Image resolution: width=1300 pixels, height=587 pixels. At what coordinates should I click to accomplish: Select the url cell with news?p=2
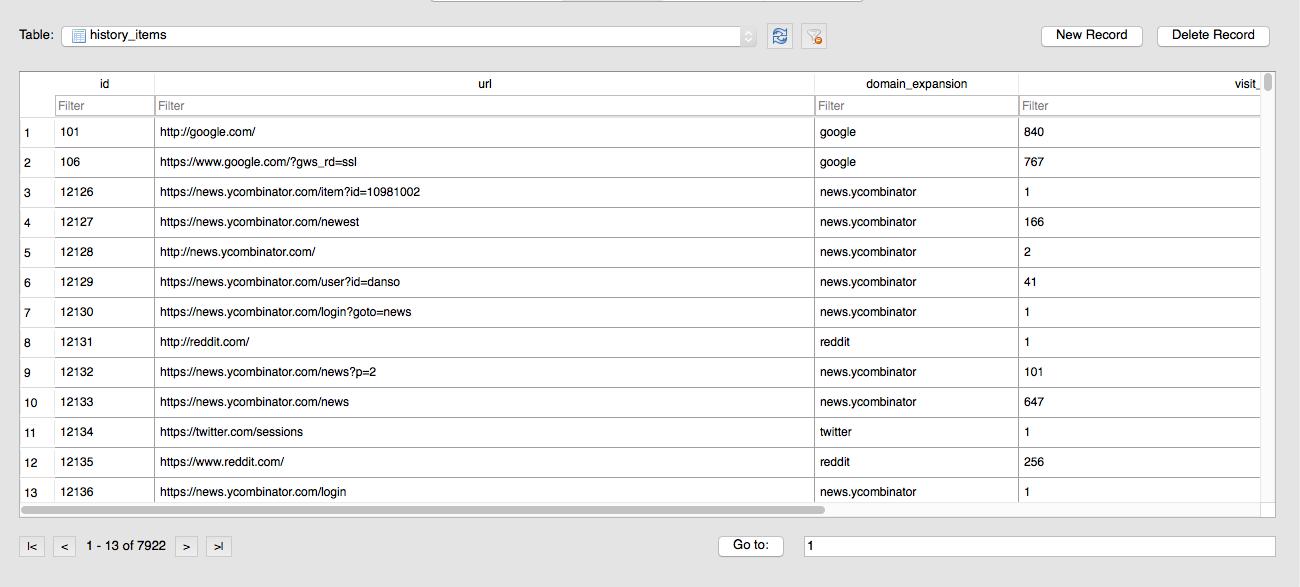tap(485, 372)
